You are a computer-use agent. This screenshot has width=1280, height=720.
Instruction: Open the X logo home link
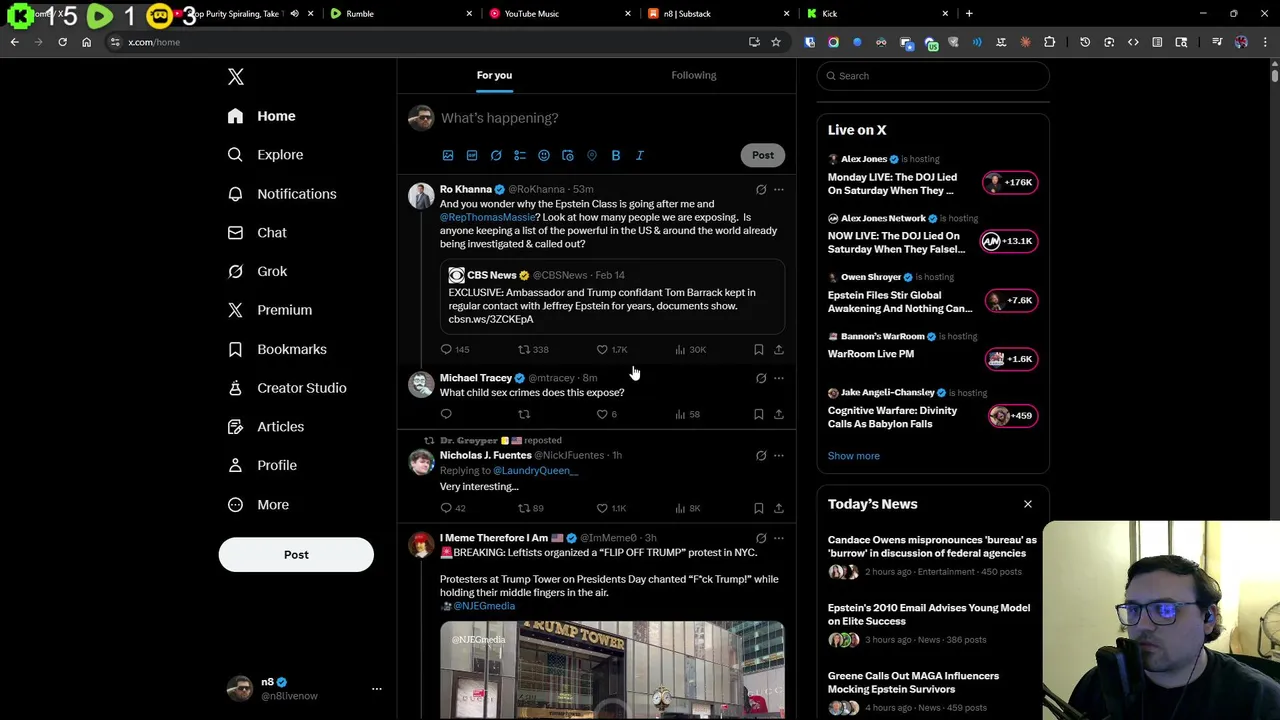(236, 77)
